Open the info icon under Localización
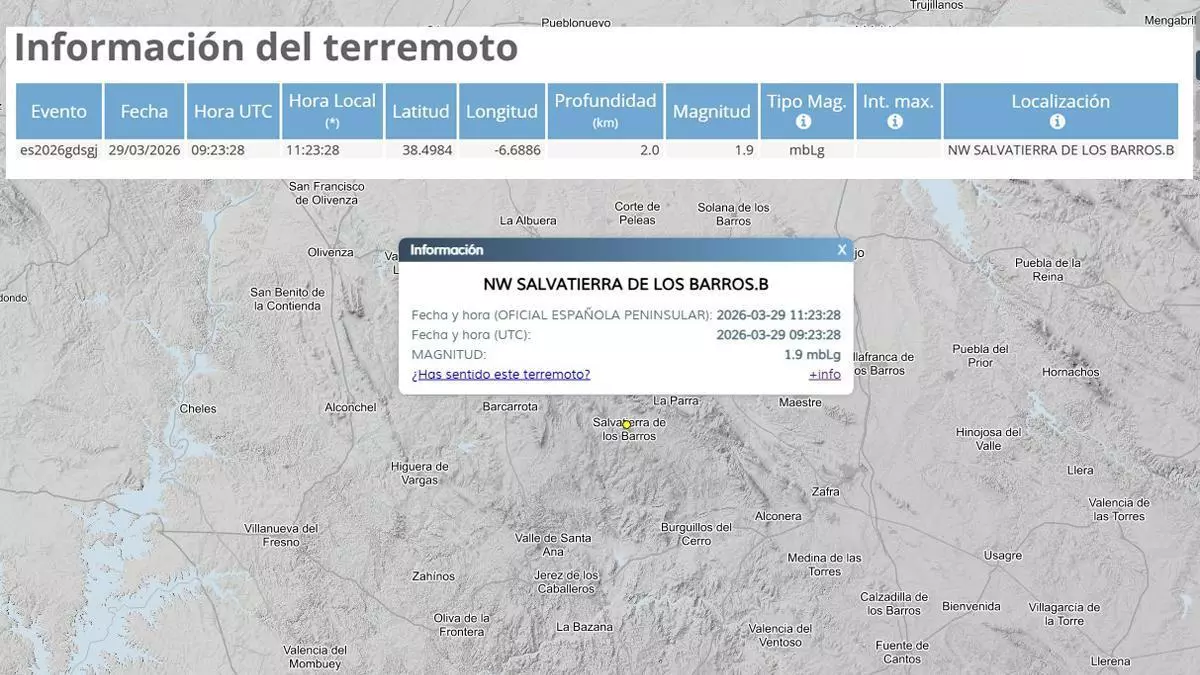Screen dimensions: 1200x675 pyautogui.click(x=1057, y=122)
